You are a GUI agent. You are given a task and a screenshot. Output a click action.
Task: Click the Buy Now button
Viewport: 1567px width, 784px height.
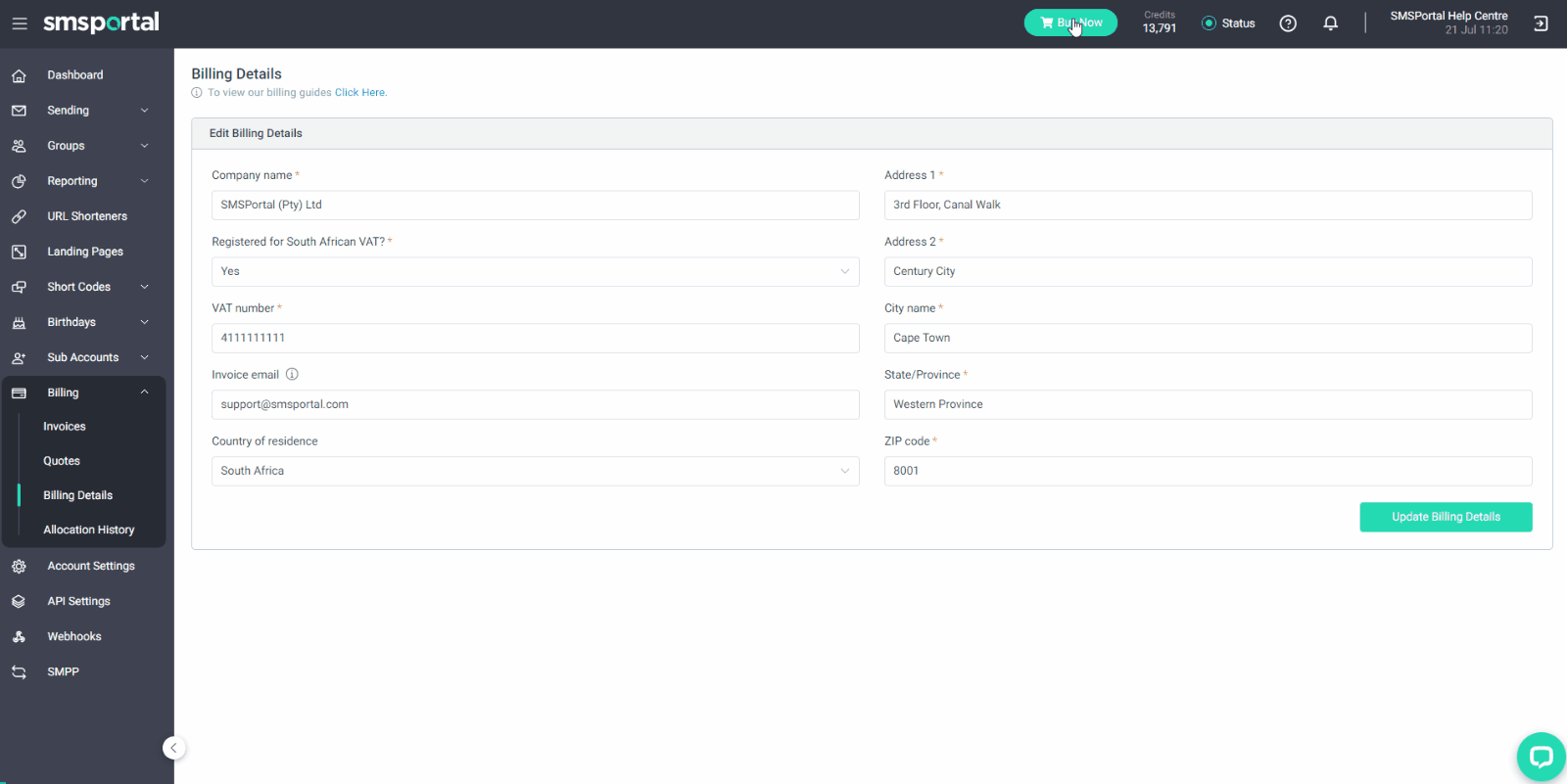(1070, 23)
